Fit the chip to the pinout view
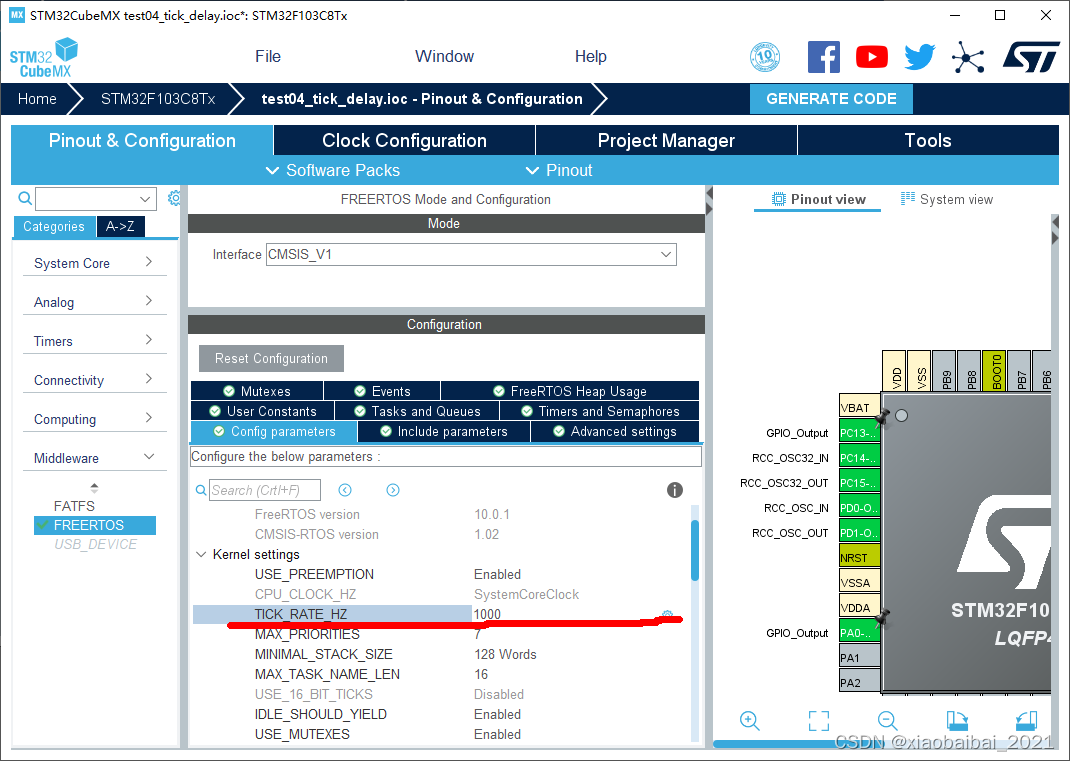 click(x=817, y=721)
